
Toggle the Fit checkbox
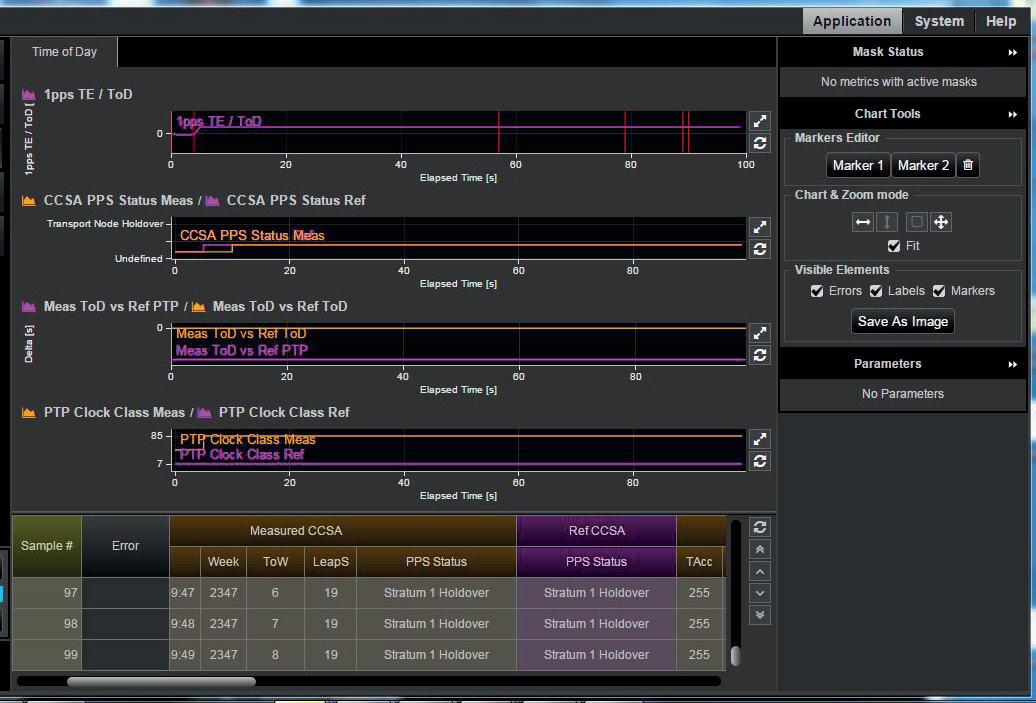[x=894, y=246]
